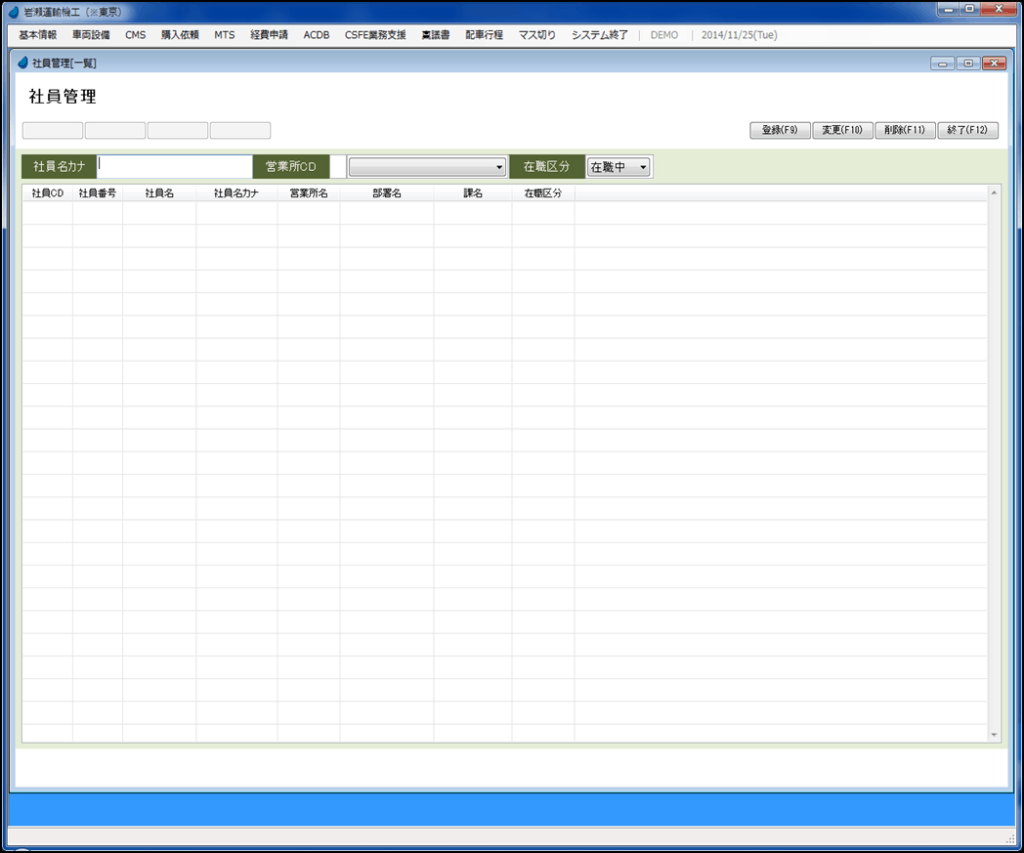The width and height of the screenshot is (1024, 853).
Task: Click the システム終了 menu item
Action: point(600,35)
